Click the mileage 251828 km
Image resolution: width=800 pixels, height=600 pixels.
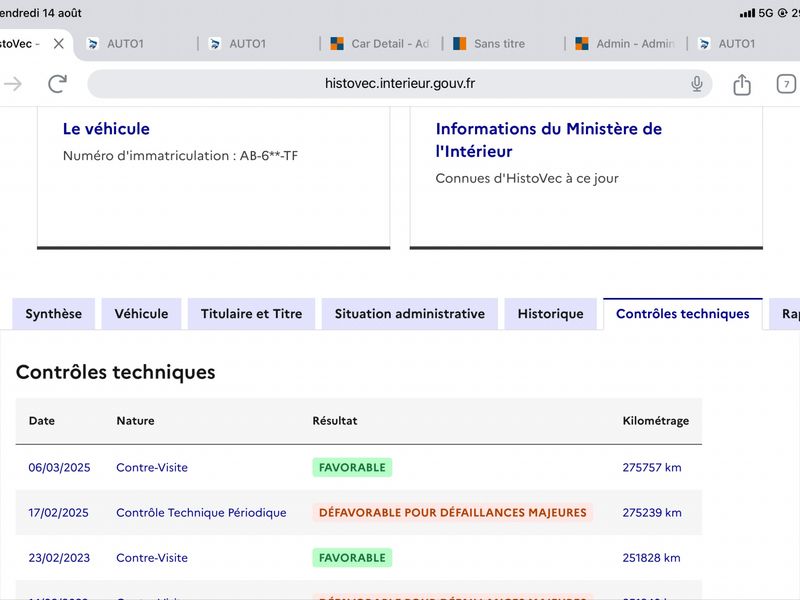[651, 558]
